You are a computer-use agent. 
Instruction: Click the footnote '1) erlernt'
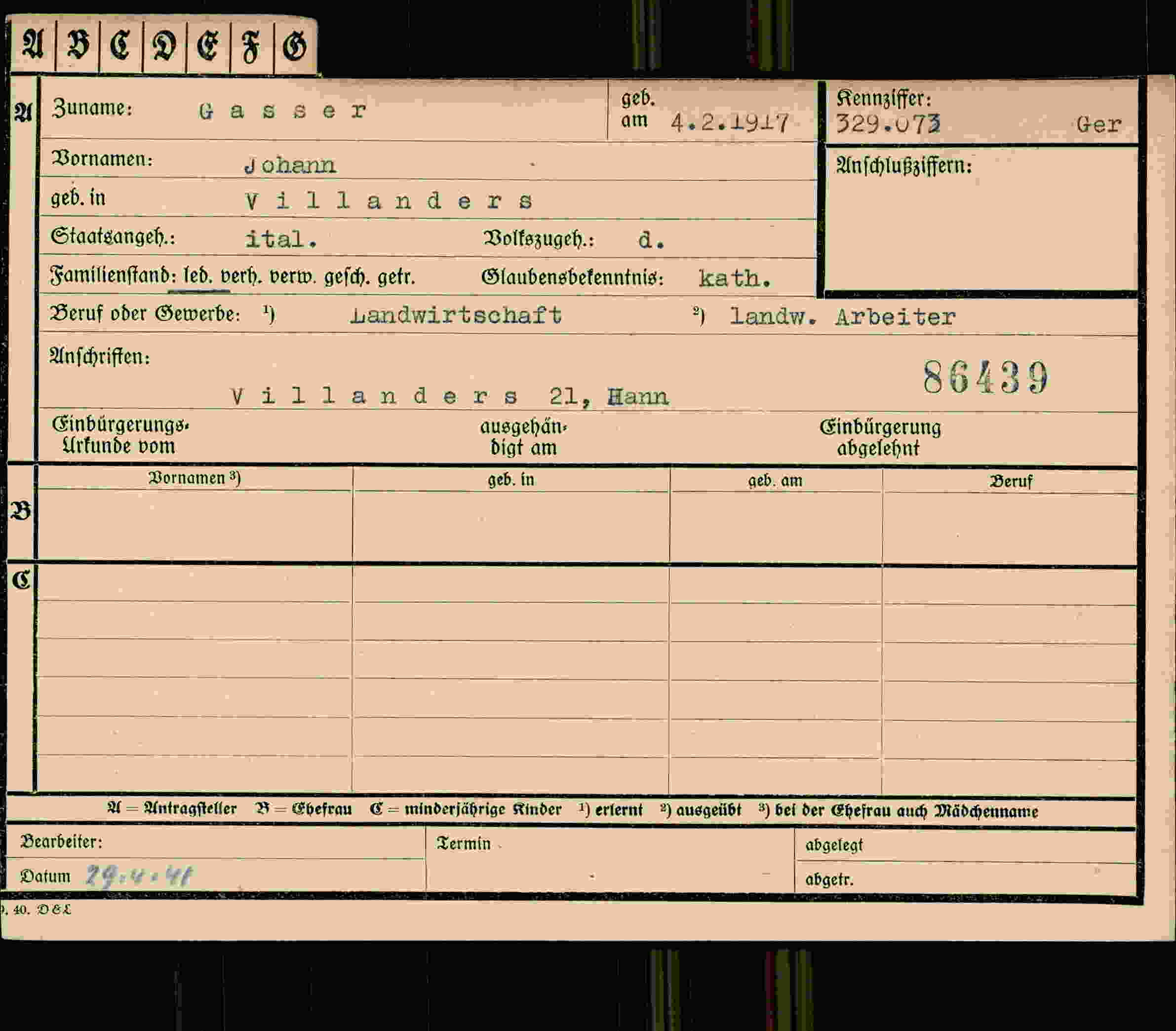(x=610, y=809)
